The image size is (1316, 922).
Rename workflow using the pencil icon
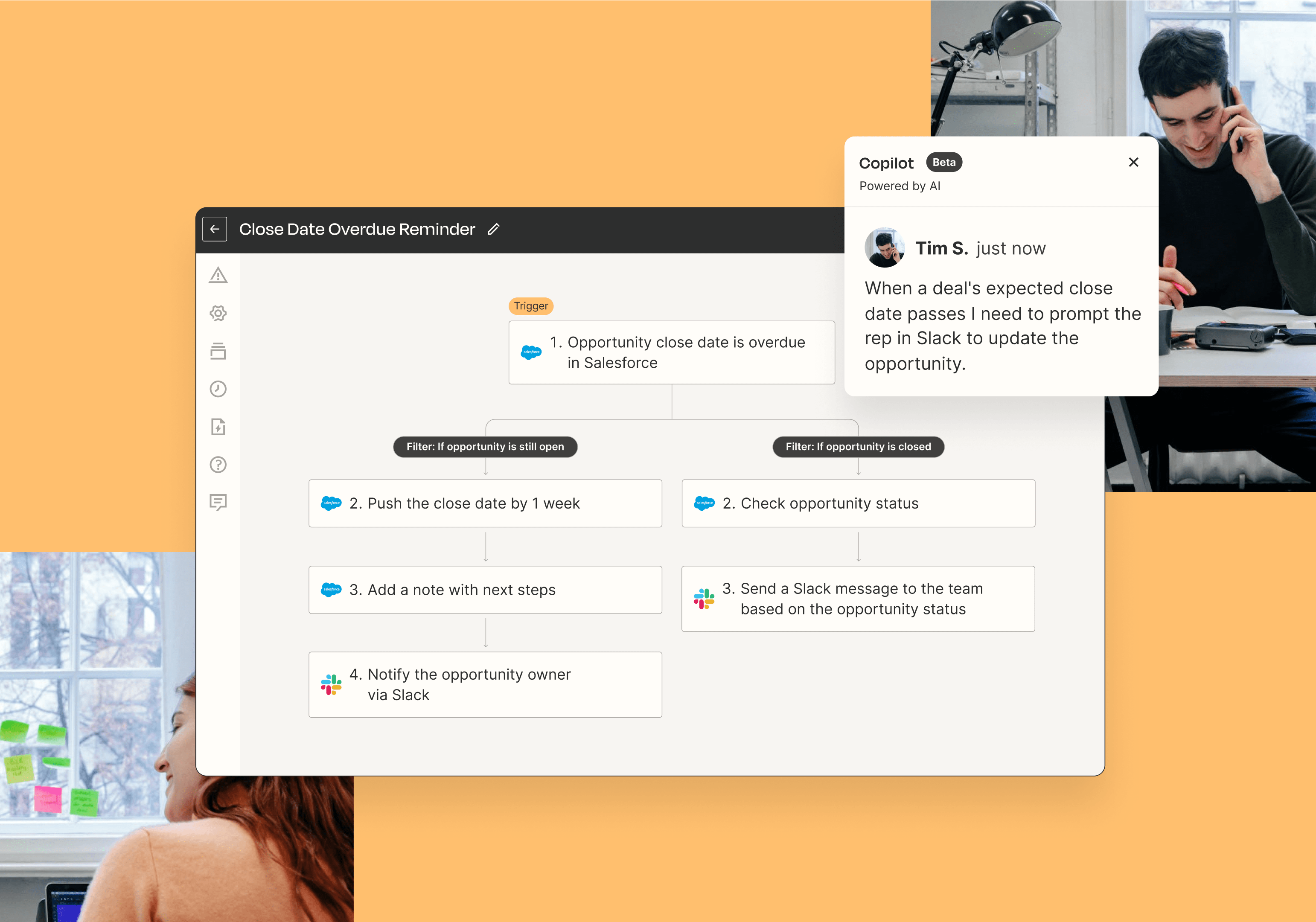tap(493, 229)
